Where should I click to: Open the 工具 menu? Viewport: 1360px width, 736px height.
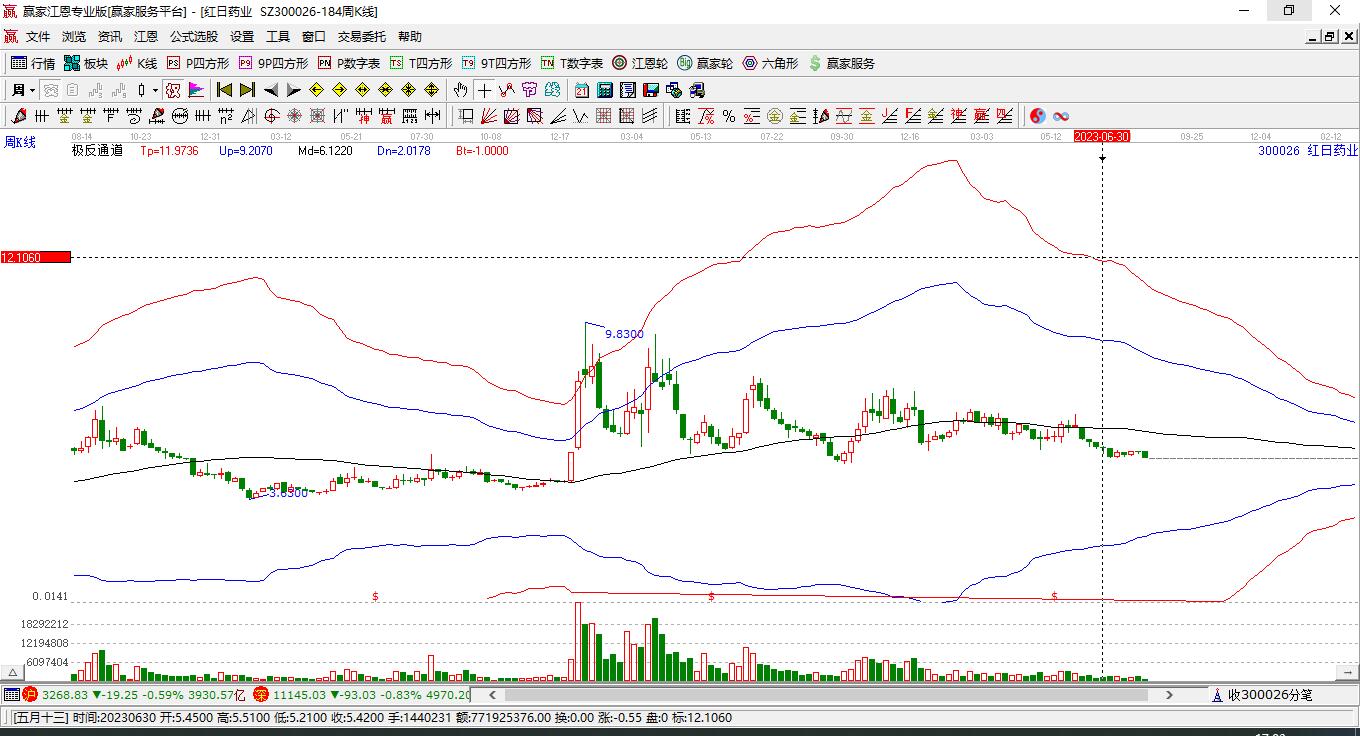(278, 37)
